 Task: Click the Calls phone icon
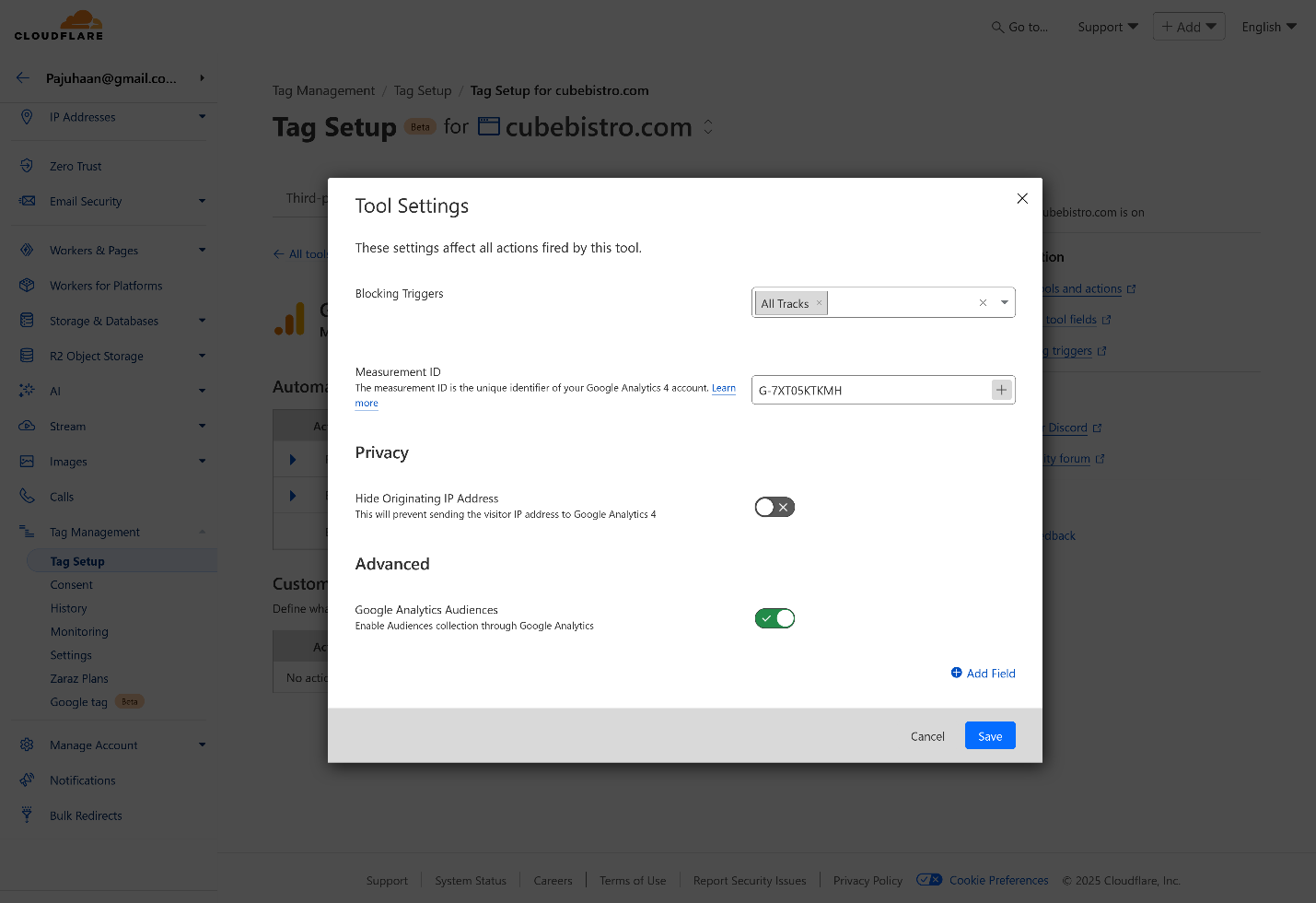[x=27, y=497]
